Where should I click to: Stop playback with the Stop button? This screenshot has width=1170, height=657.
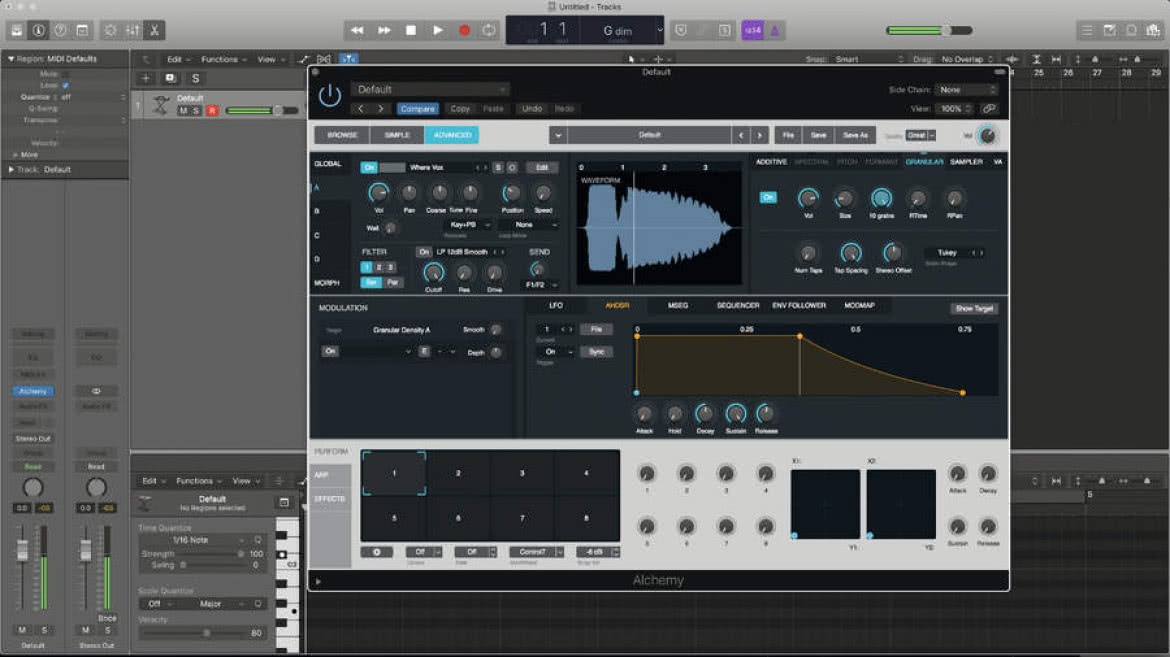coord(411,31)
